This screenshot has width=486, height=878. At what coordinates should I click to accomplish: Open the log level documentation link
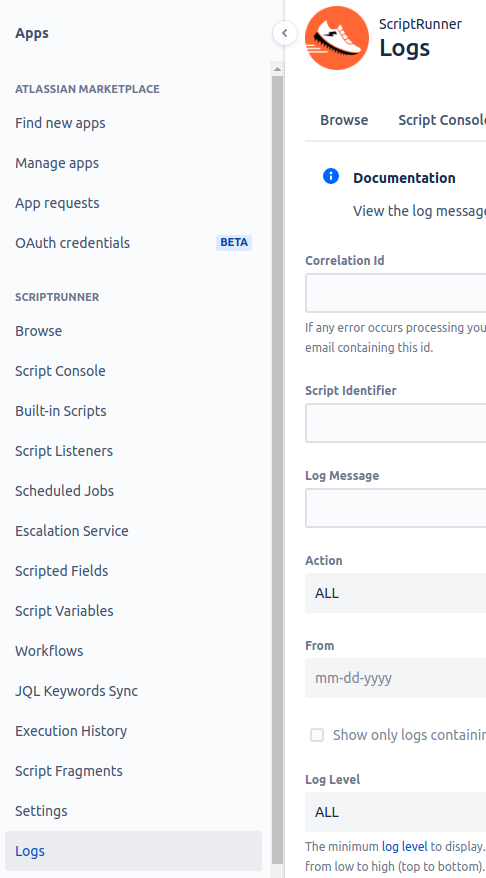[404, 846]
